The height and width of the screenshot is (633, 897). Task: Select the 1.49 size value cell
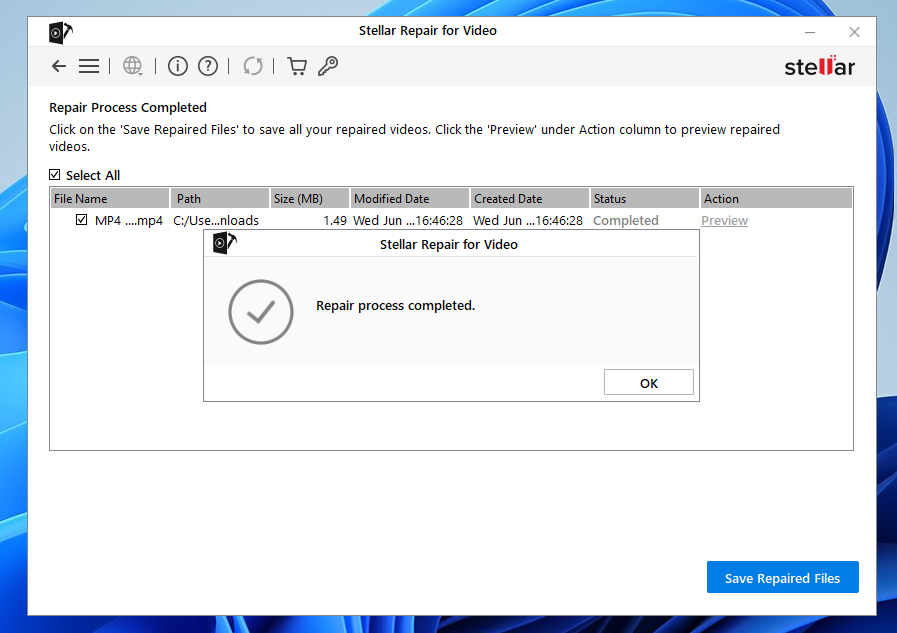click(335, 221)
